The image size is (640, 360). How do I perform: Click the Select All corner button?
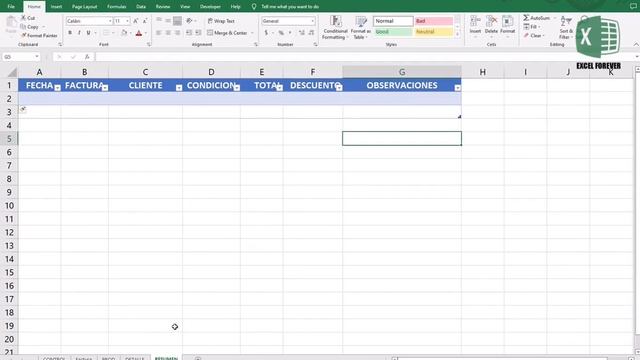pos(9,72)
